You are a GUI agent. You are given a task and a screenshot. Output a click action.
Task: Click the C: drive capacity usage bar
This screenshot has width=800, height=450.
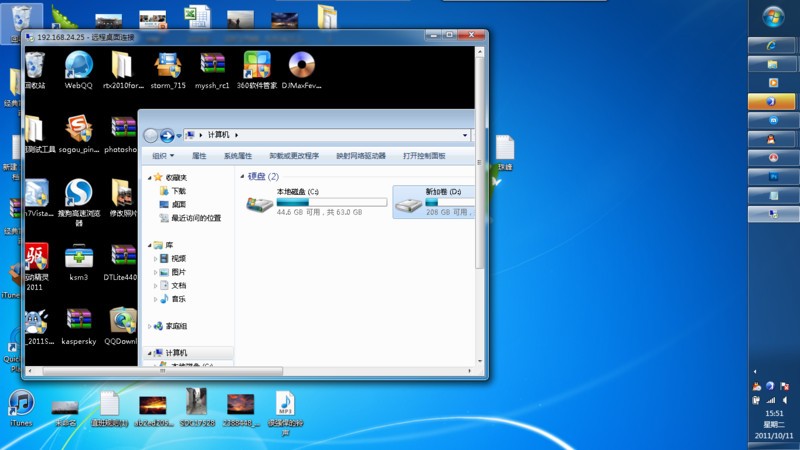(332, 203)
